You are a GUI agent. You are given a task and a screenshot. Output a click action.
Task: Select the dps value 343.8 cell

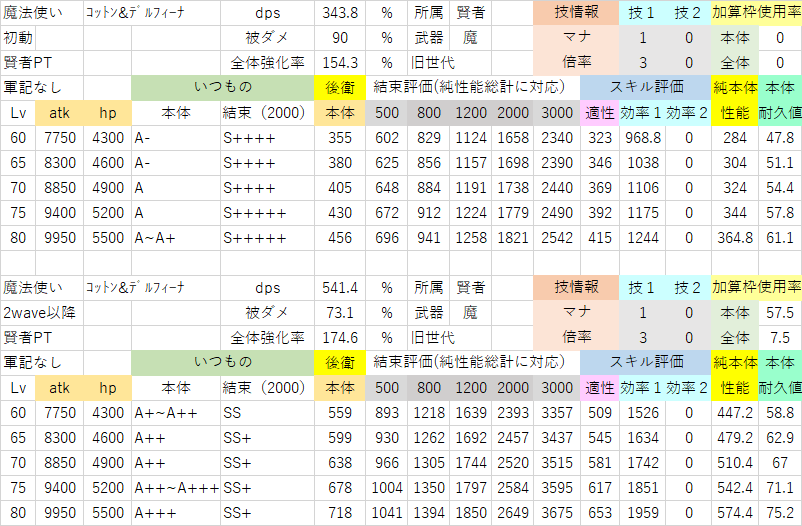pyautogui.click(x=340, y=13)
